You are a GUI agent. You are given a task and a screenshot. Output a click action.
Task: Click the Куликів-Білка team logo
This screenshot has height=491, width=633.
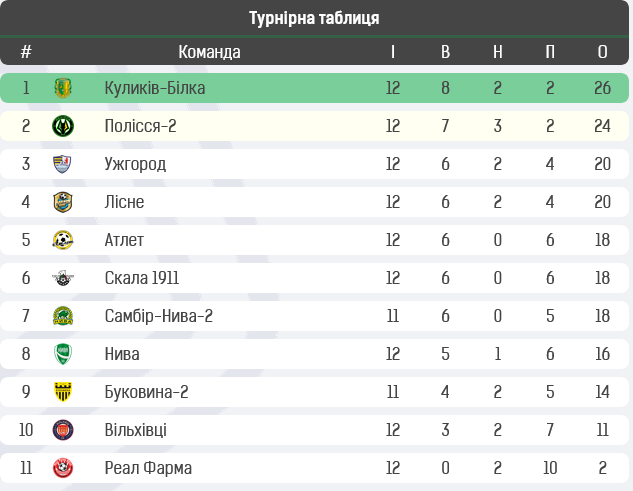point(63,88)
